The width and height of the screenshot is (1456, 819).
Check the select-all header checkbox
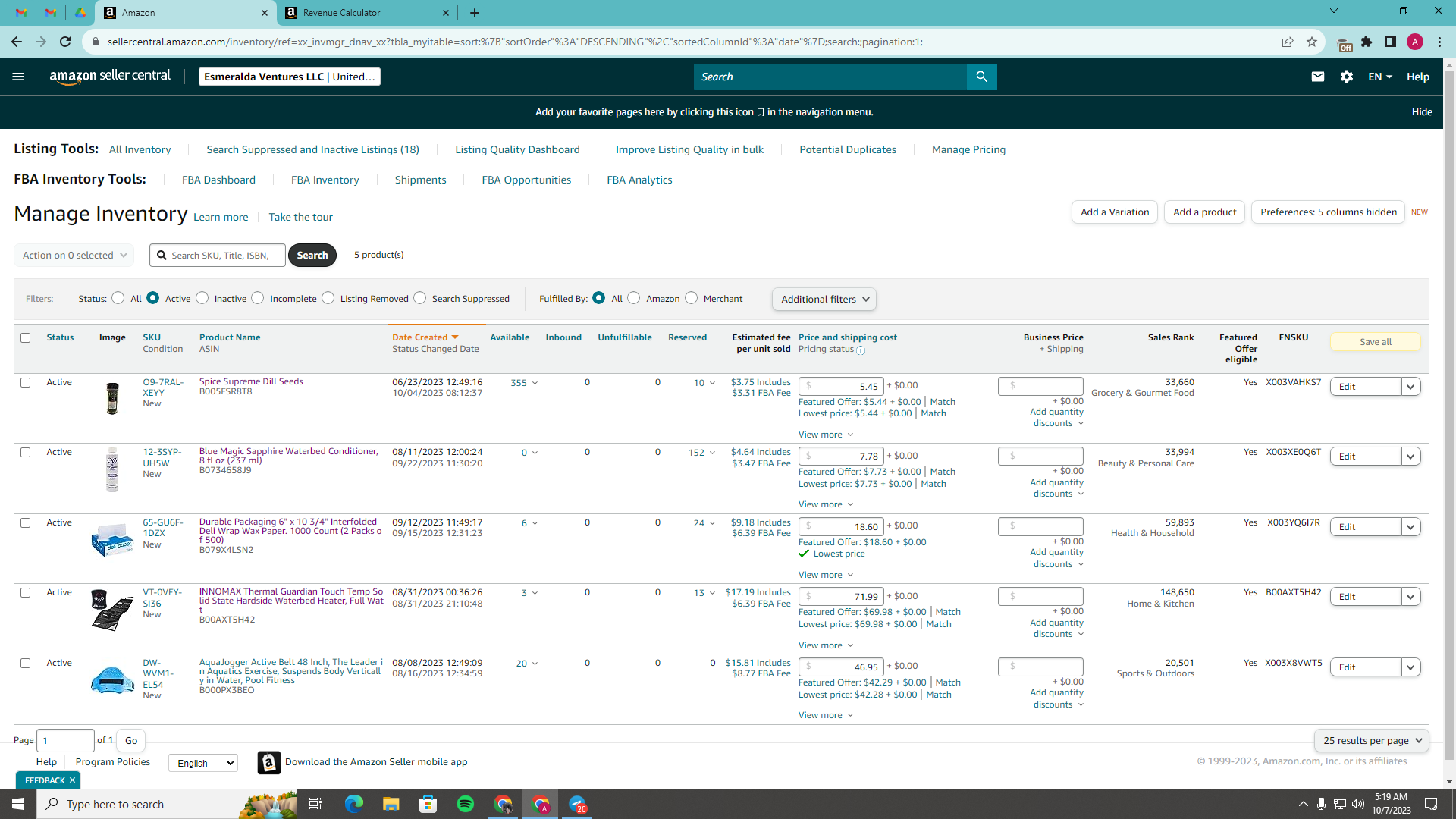(26, 337)
